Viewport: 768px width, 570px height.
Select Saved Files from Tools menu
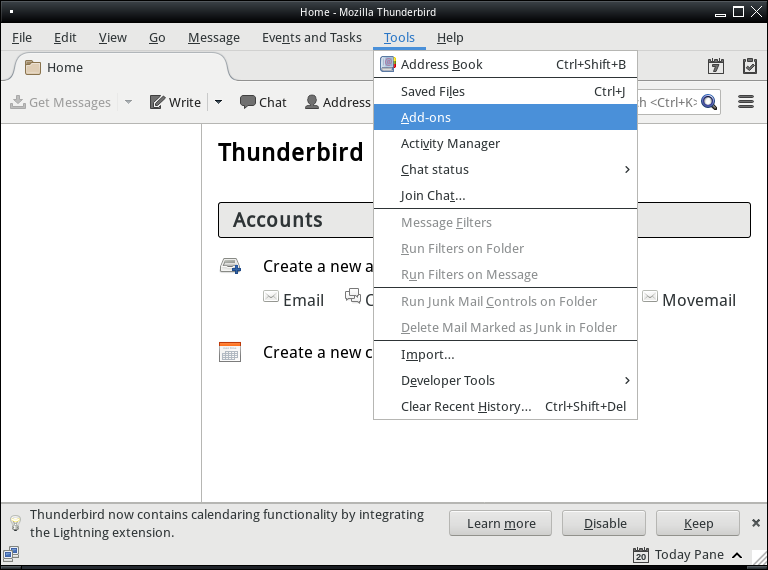(x=505, y=91)
